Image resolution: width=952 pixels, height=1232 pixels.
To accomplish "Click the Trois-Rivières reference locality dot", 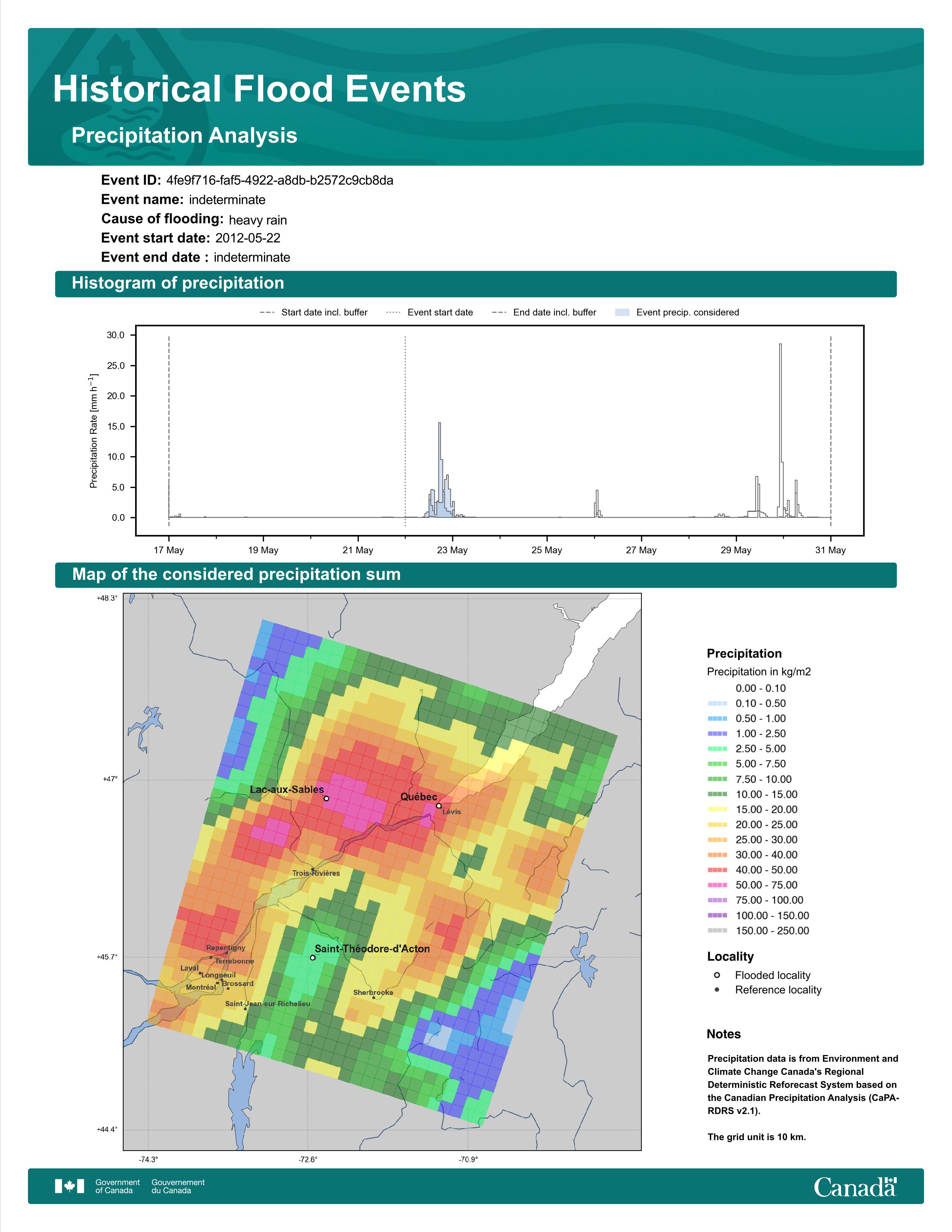I will [312, 869].
